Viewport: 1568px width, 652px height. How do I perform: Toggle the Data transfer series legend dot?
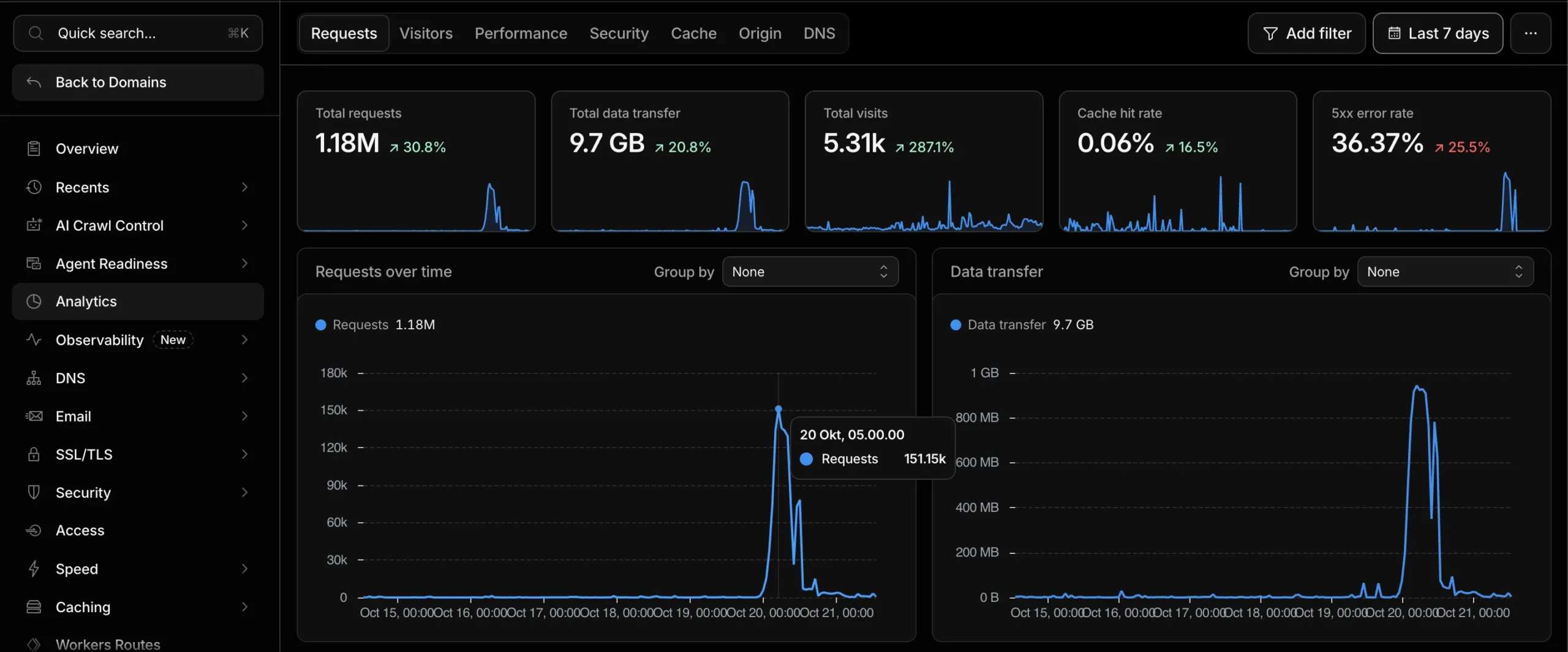pos(956,324)
